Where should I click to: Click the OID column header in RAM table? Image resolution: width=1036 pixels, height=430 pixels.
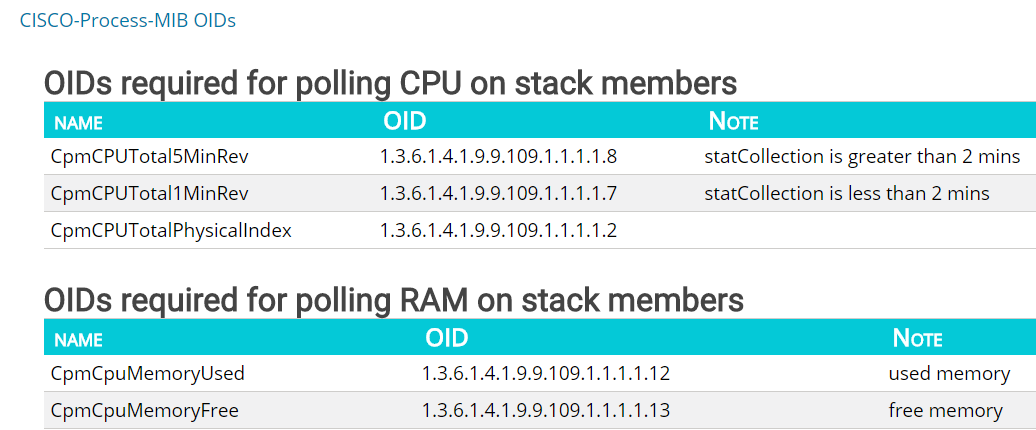(x=446, y=338)
